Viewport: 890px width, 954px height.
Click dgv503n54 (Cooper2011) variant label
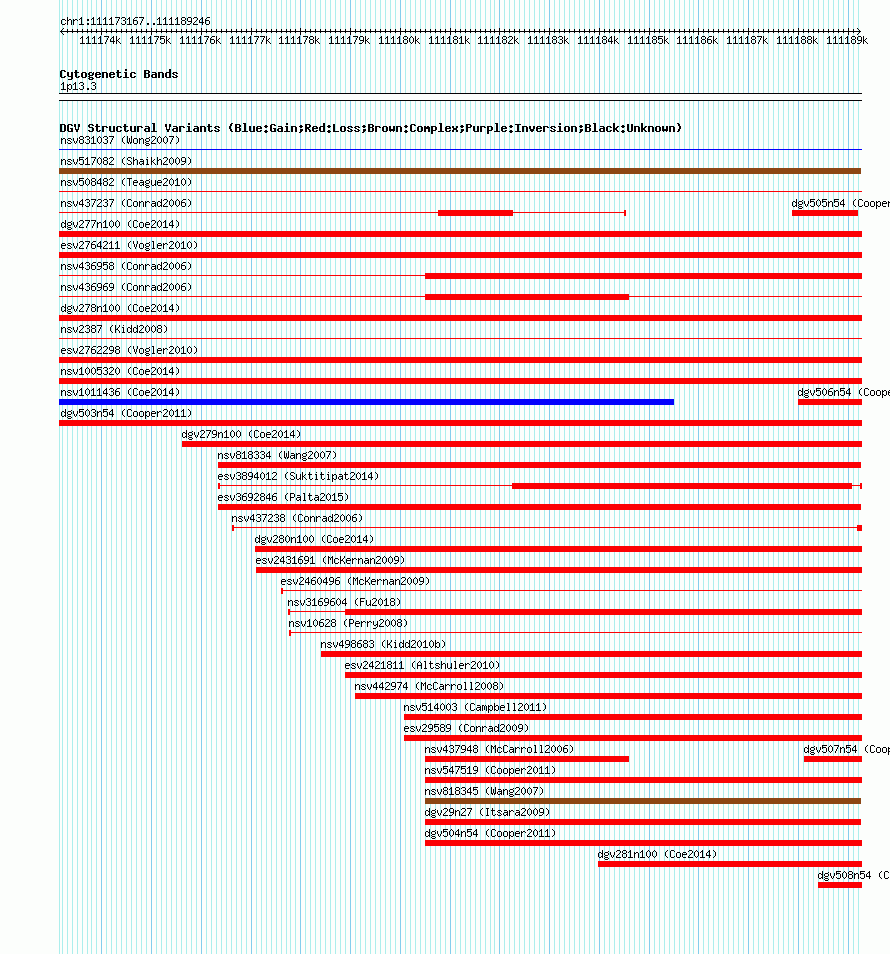(126, 413)
